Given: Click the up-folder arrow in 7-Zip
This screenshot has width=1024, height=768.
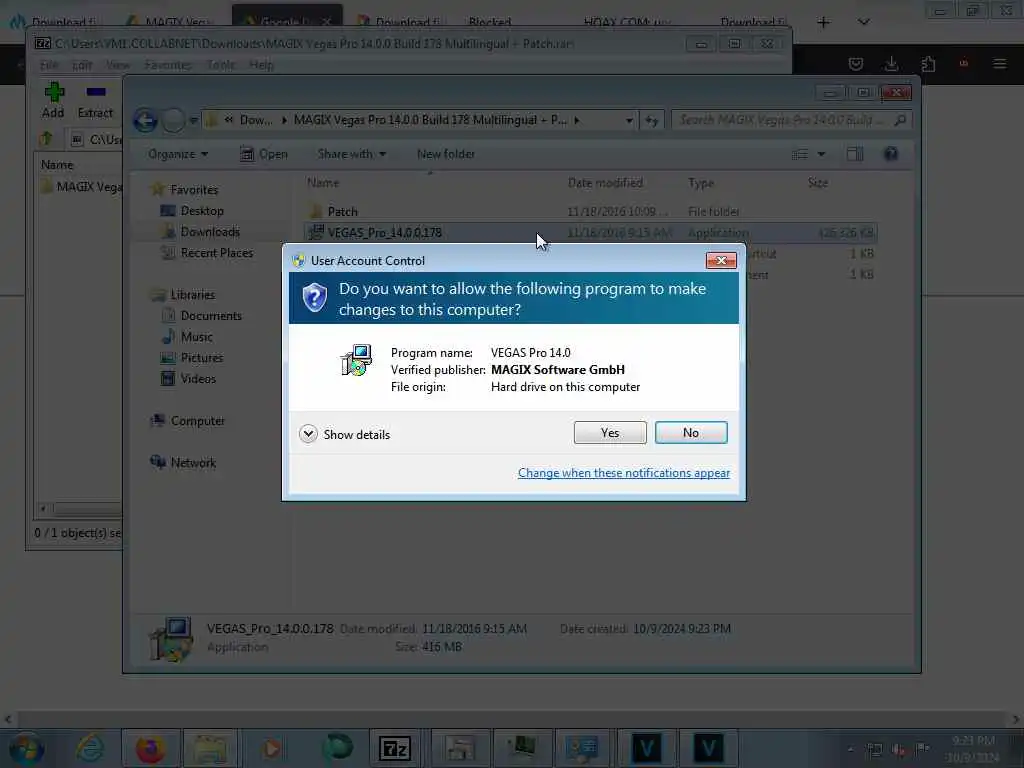Looking at the screenshot, I should (46, 138).
